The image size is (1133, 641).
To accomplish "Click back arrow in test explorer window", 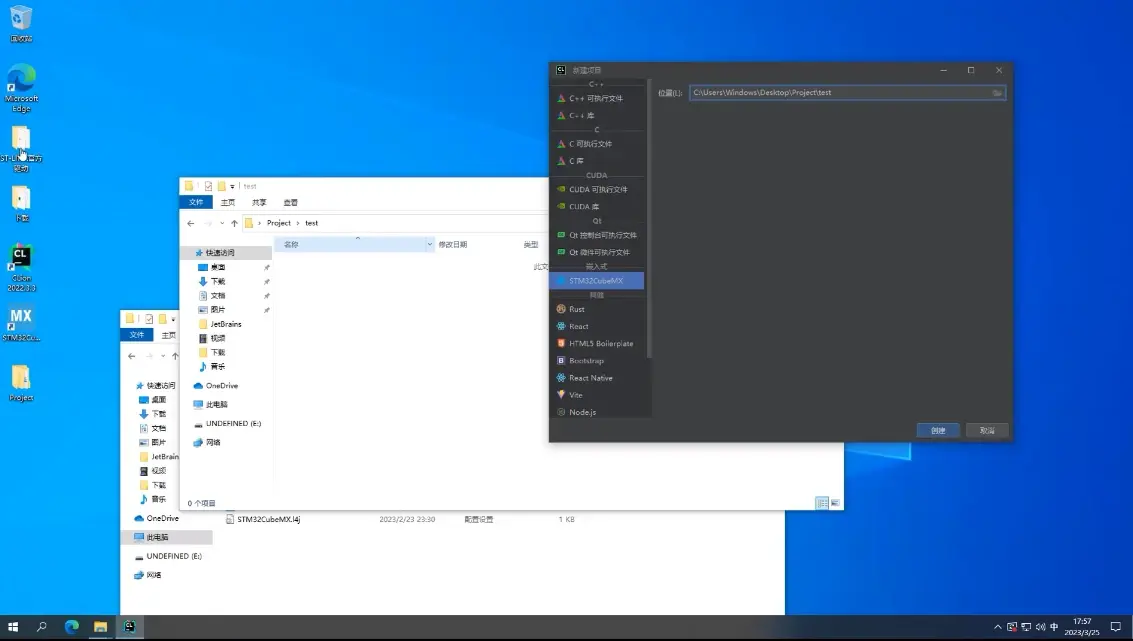I will point(191,223).
